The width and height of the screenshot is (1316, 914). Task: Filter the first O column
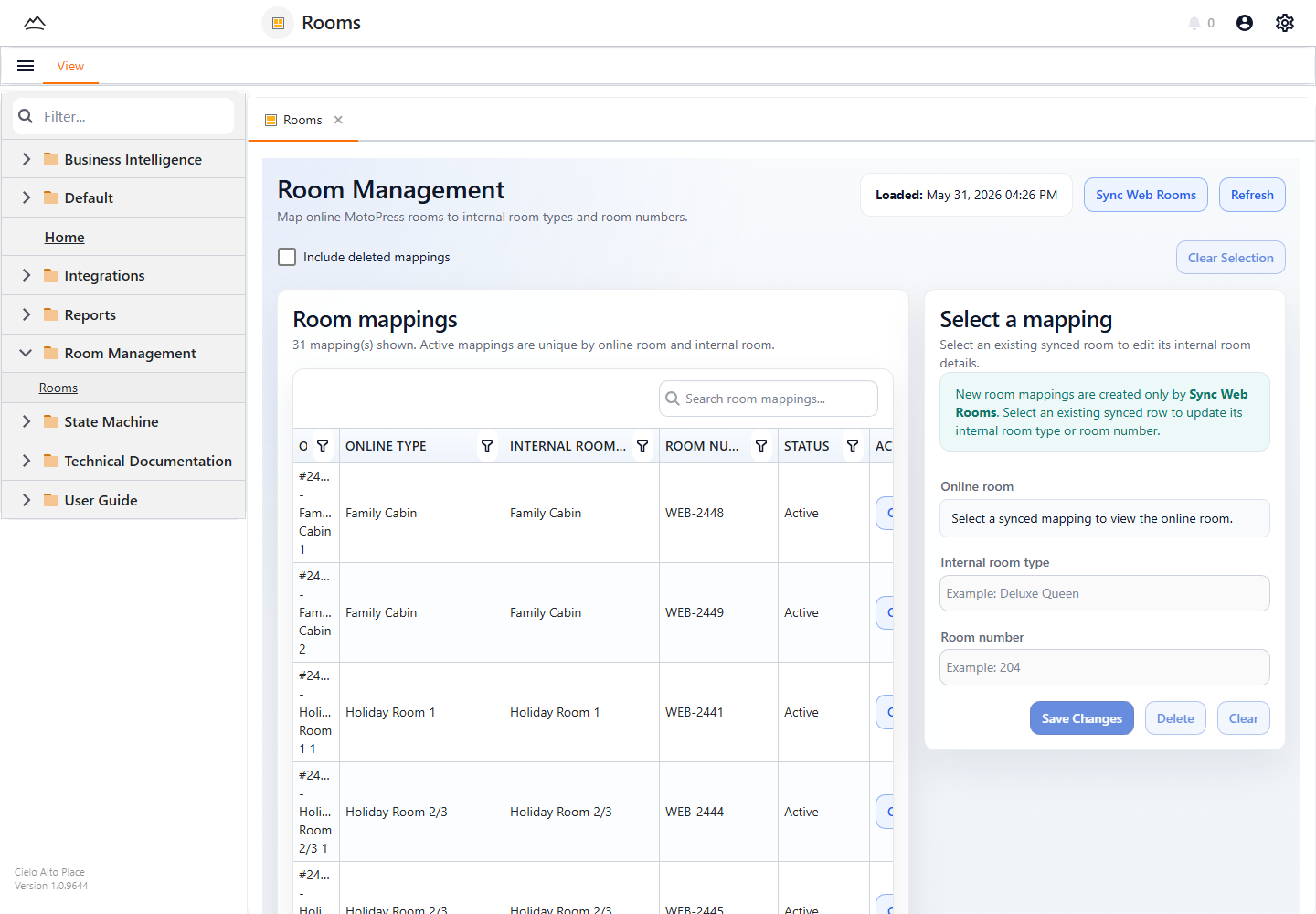[323, 446]
